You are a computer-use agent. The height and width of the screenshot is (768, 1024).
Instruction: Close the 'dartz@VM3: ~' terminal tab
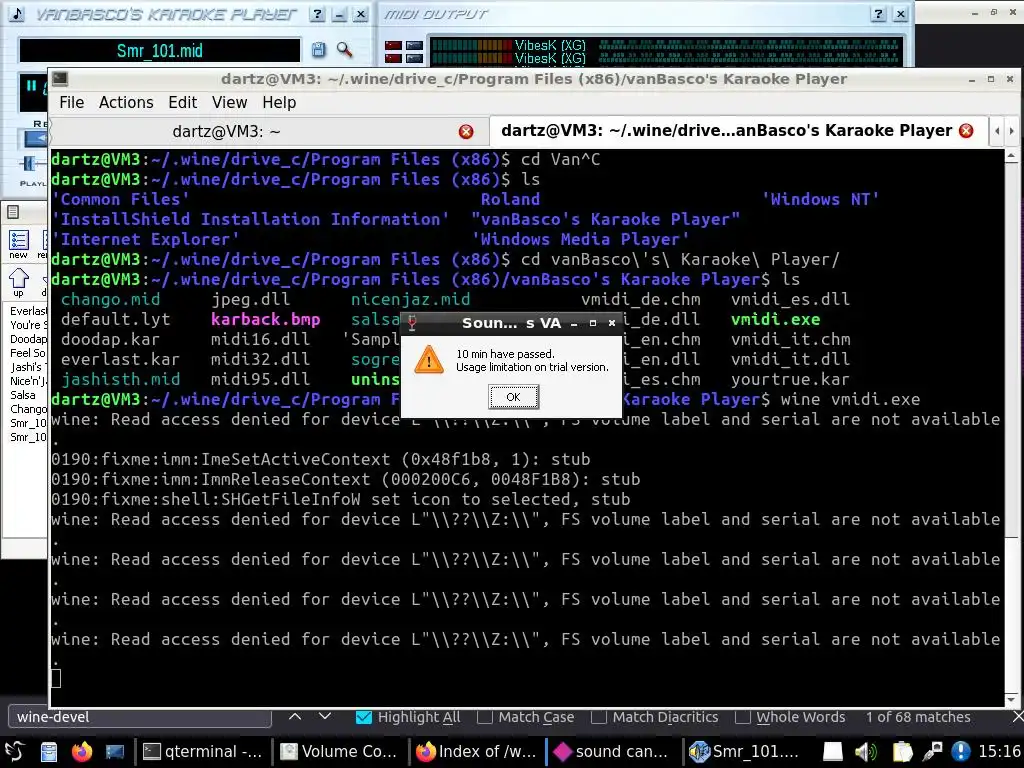pyautogui.click(x=466, y=131)
